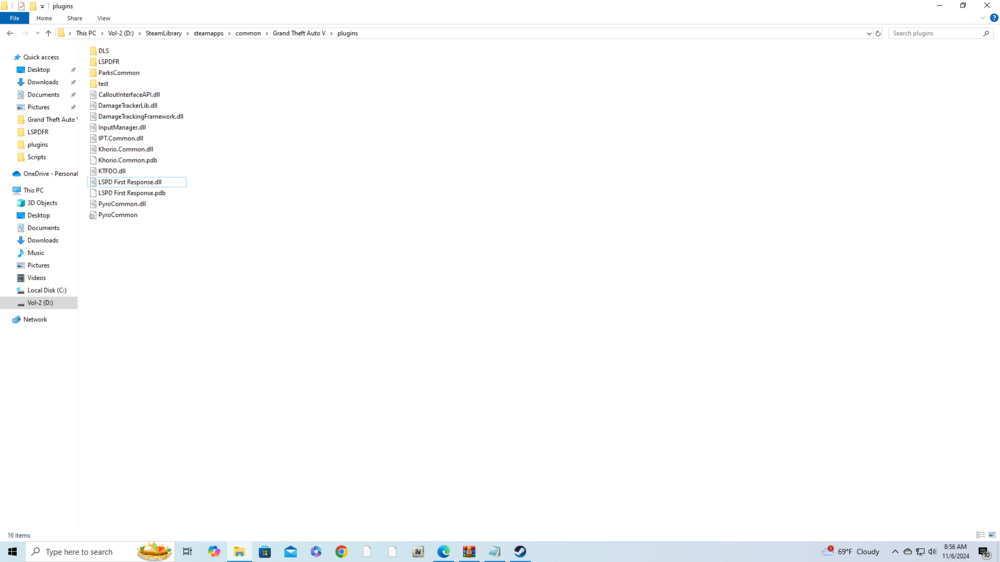
Task: Open File Explorer help
Action: (994, 18)
